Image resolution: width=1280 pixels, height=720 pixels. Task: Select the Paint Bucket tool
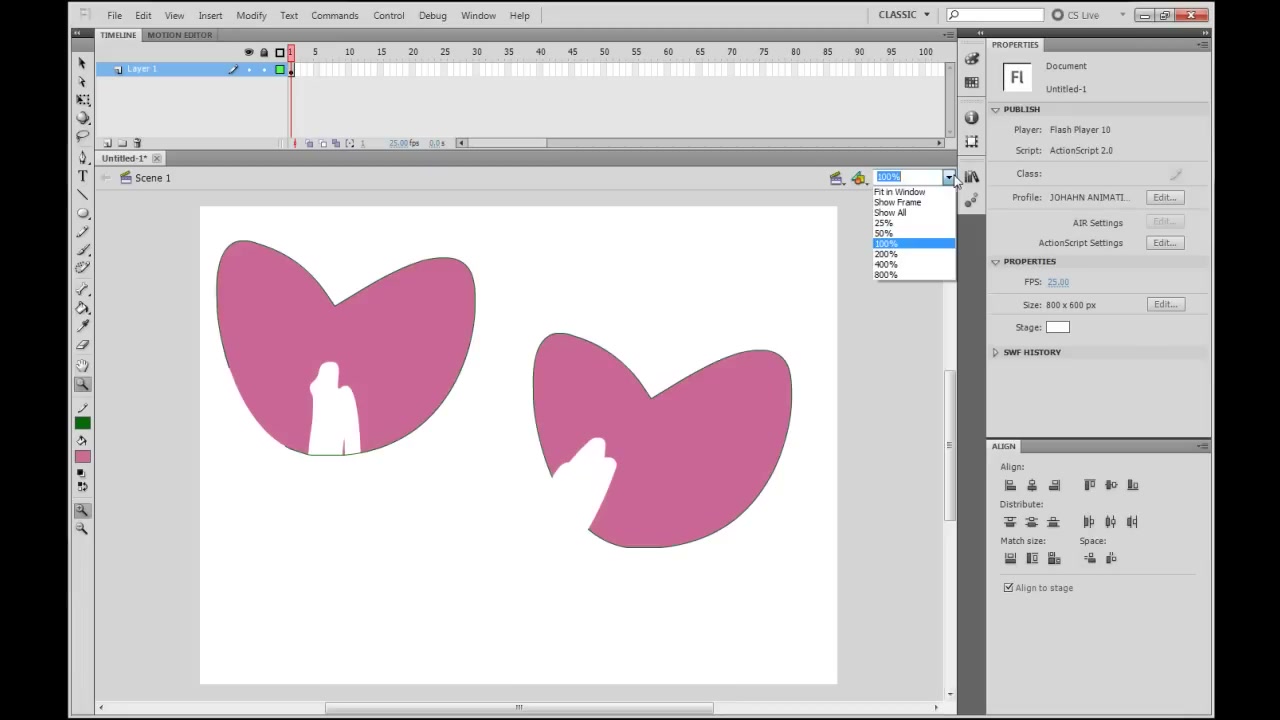click(82, 307)
